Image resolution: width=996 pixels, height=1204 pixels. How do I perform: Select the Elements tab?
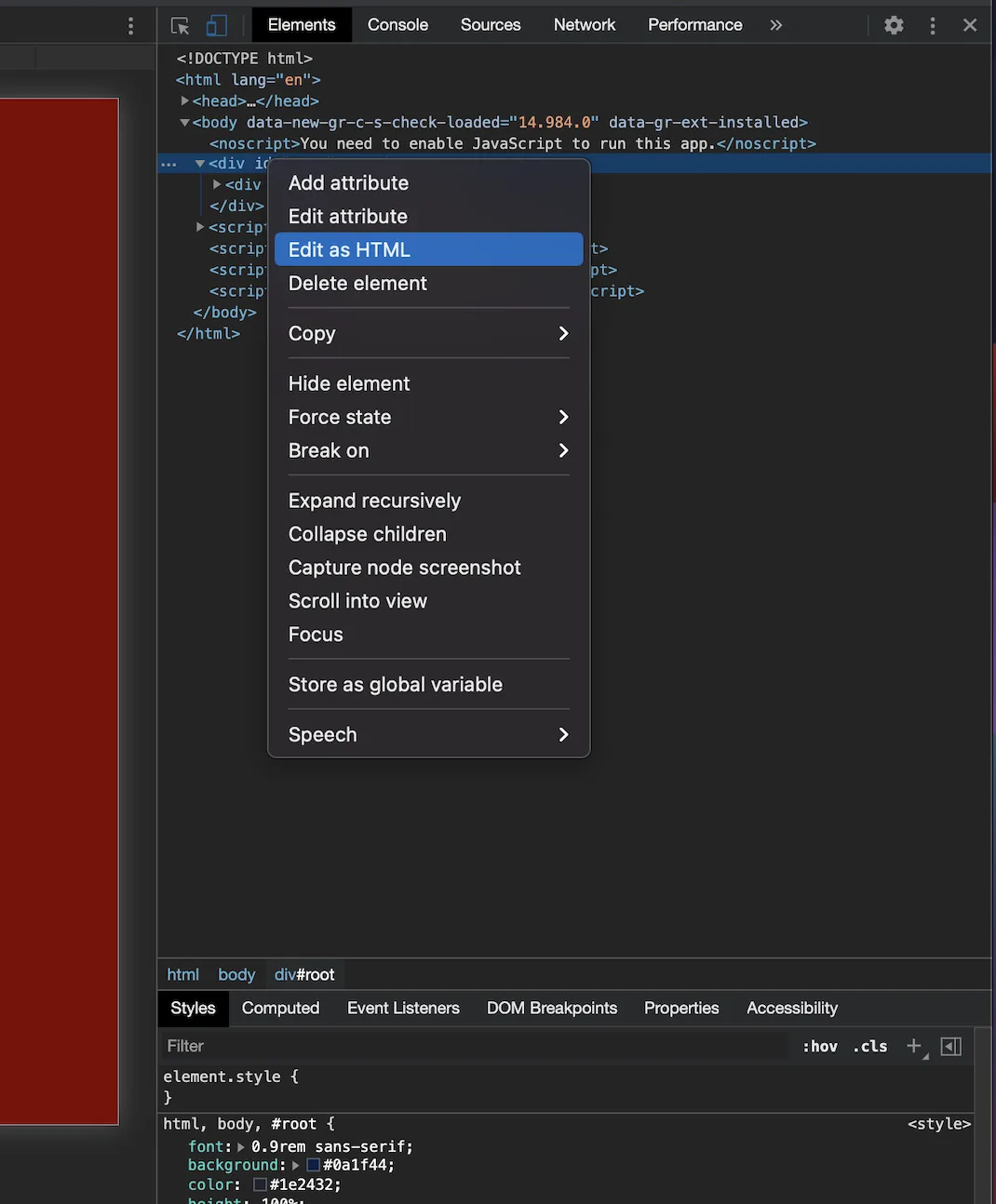pyautogui.click(x=302, y=25)
